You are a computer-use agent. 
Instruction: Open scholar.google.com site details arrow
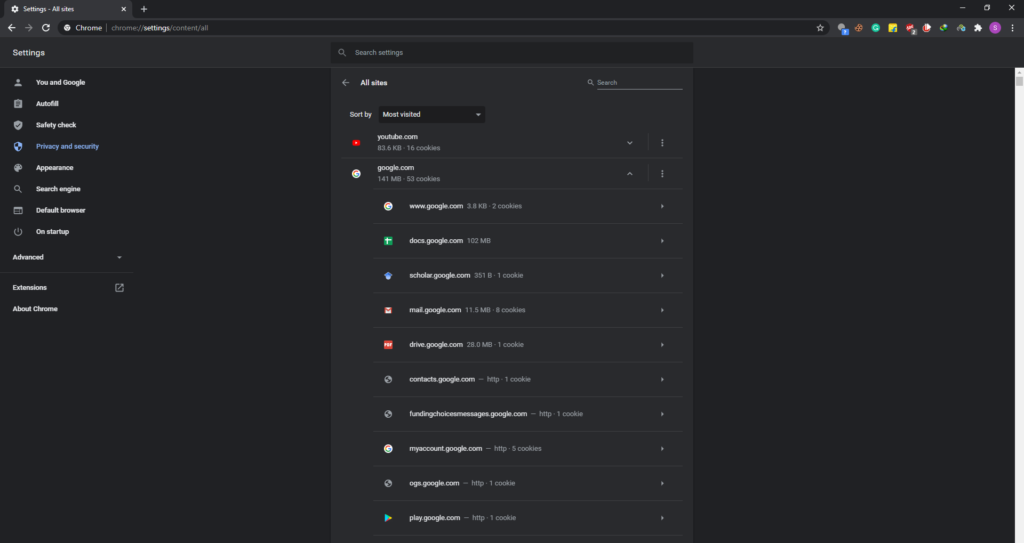click(x=662, y=276)
